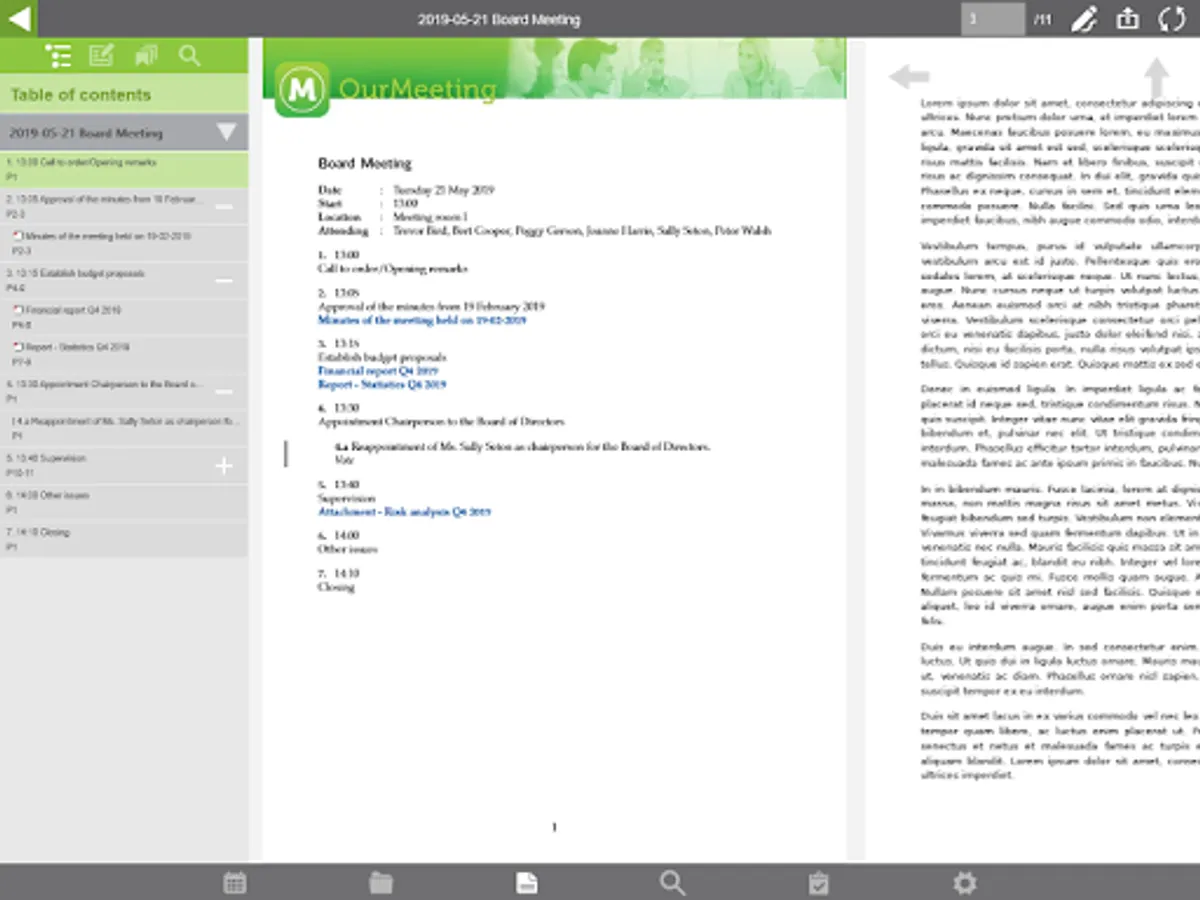This screenshot has width=1200, height=900.
Task: Select sidebar Report - Statistics Q4 2018
Action: pos(124,354)
